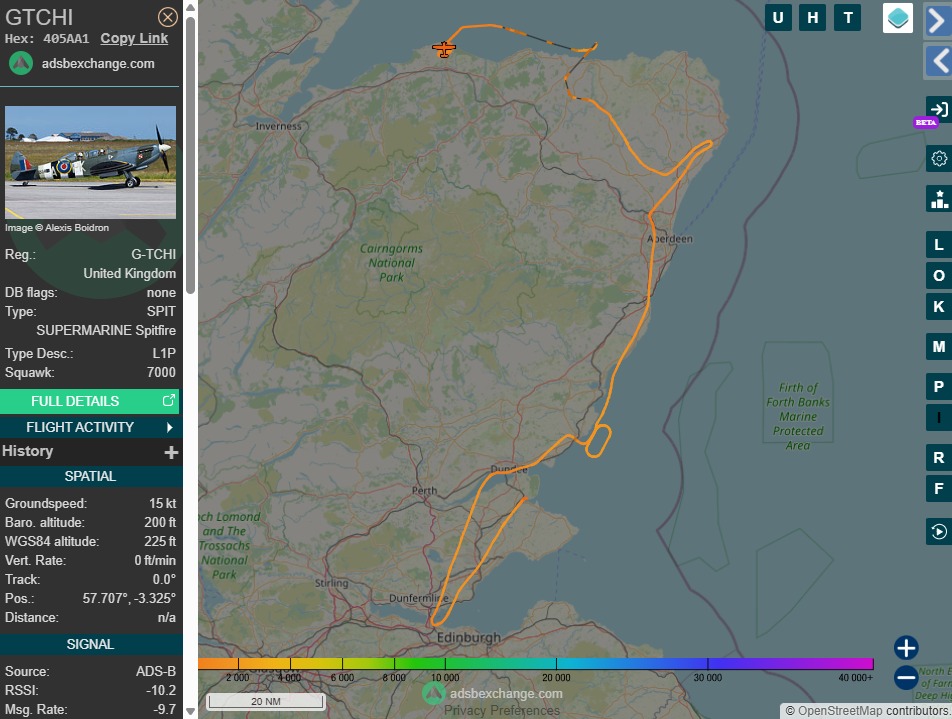Close the GTCHI aircraft panel

(x=168, y=17)
